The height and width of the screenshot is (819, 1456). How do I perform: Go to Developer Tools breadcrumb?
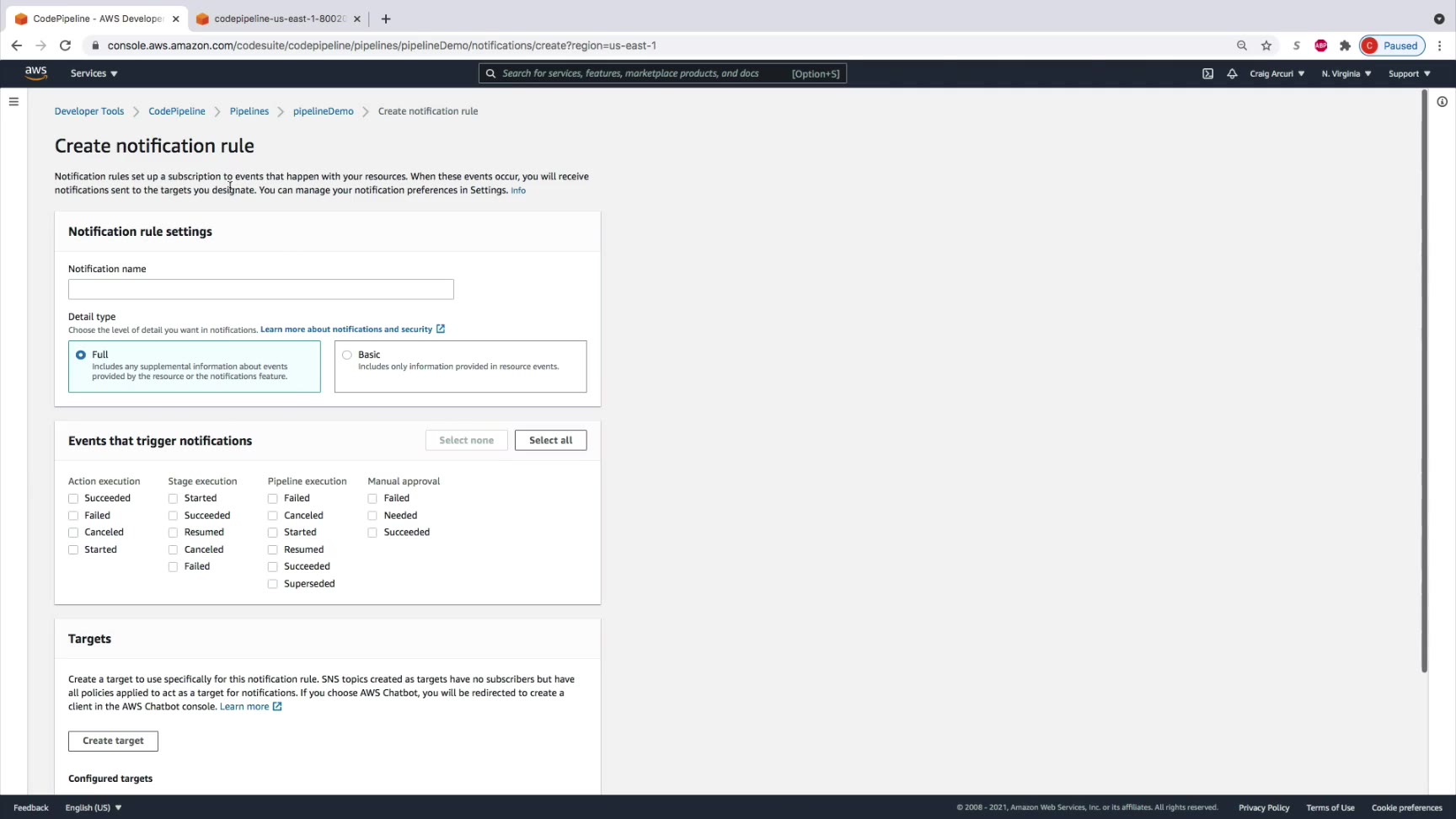click(89, 111)
